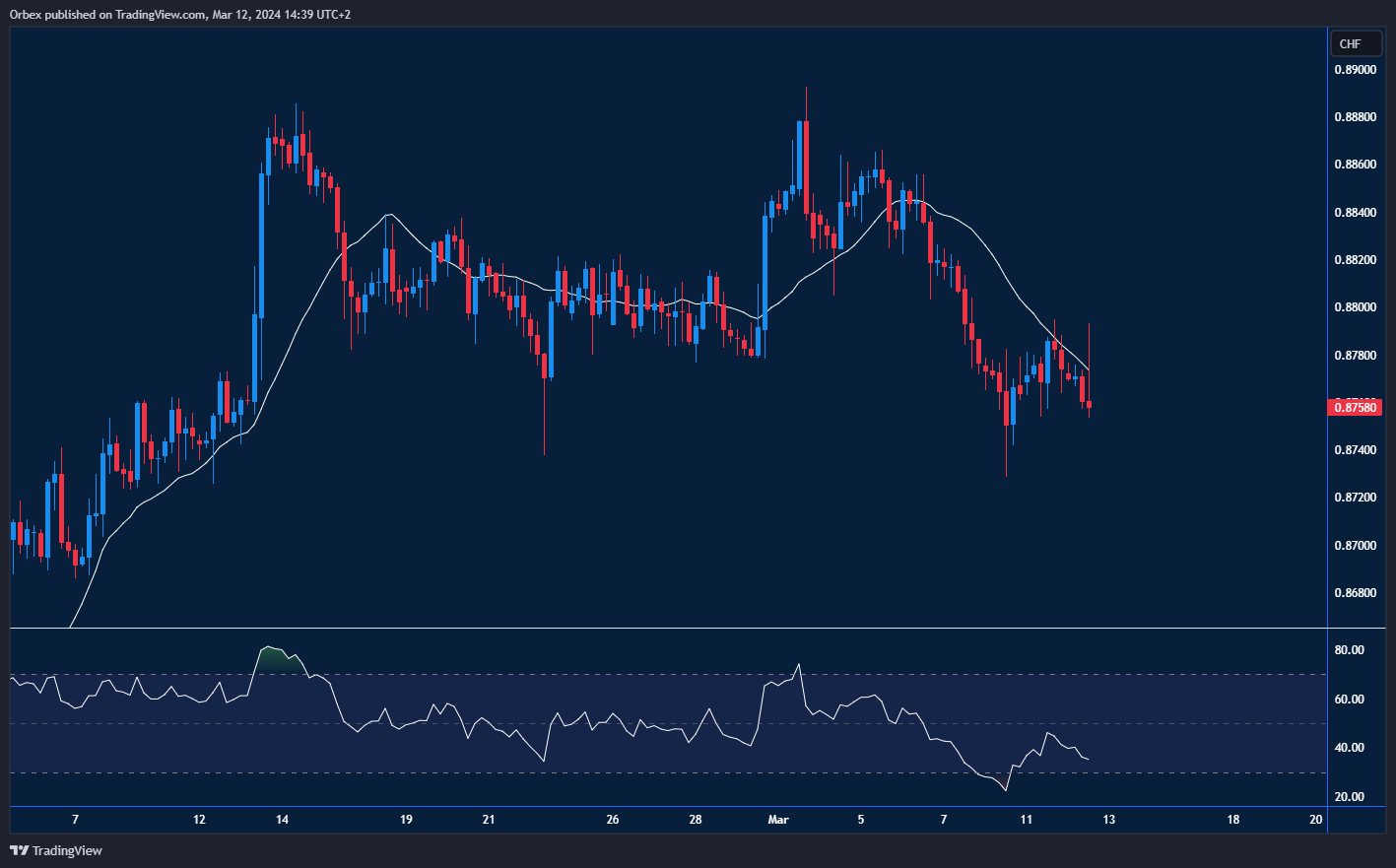Image resolution: width=1396 pixels, height=868 pixels.
Task: Click the 0.86800 price axis label
Action: (1356, 593)
